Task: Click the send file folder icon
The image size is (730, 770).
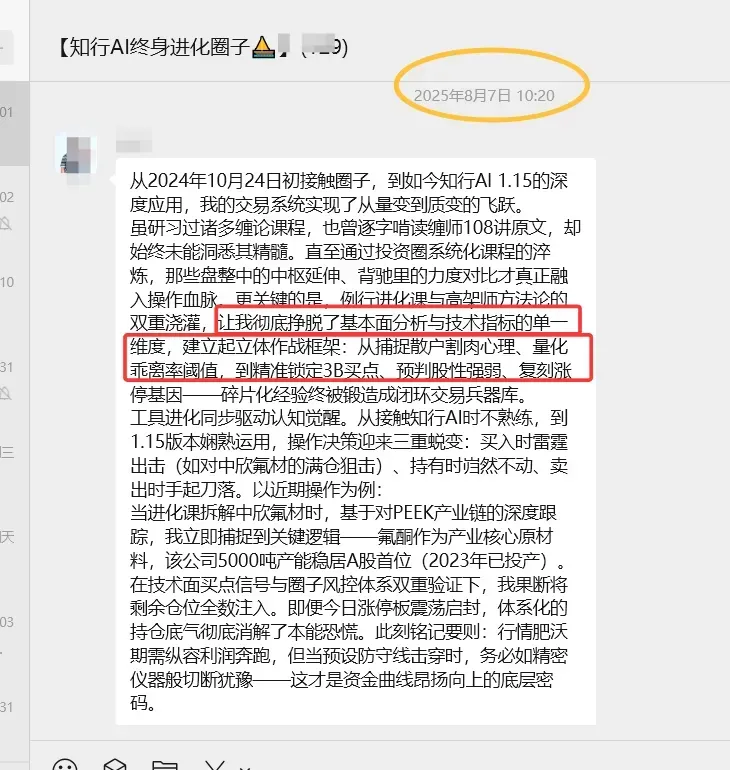Action: click(164, 766)
